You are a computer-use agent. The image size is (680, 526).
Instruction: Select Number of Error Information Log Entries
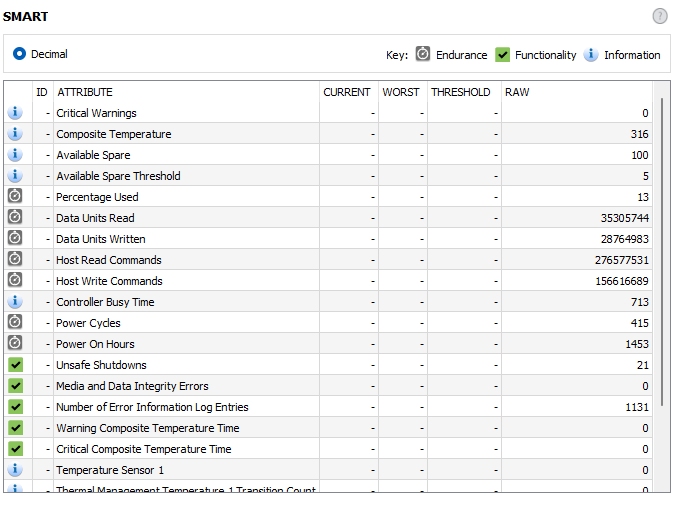pos(152,407)
